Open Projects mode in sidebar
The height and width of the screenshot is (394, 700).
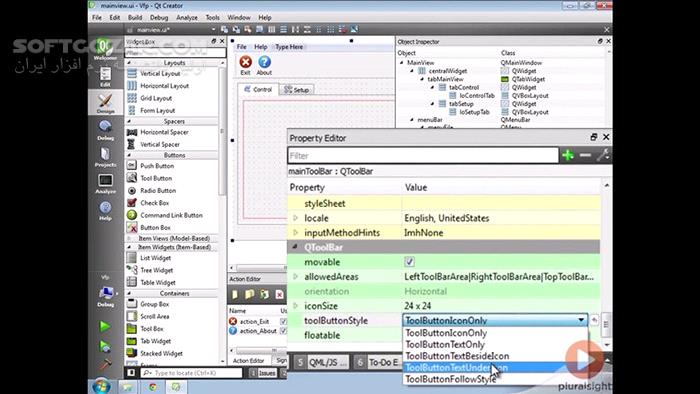[x=105, y=157]
